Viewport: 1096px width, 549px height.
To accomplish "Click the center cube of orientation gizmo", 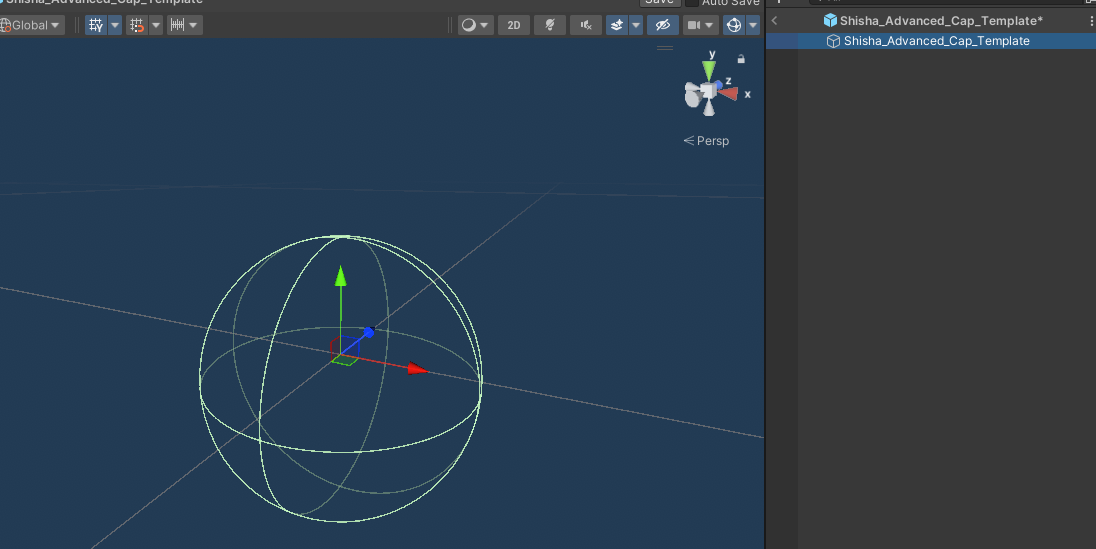I will pos(709,91).
